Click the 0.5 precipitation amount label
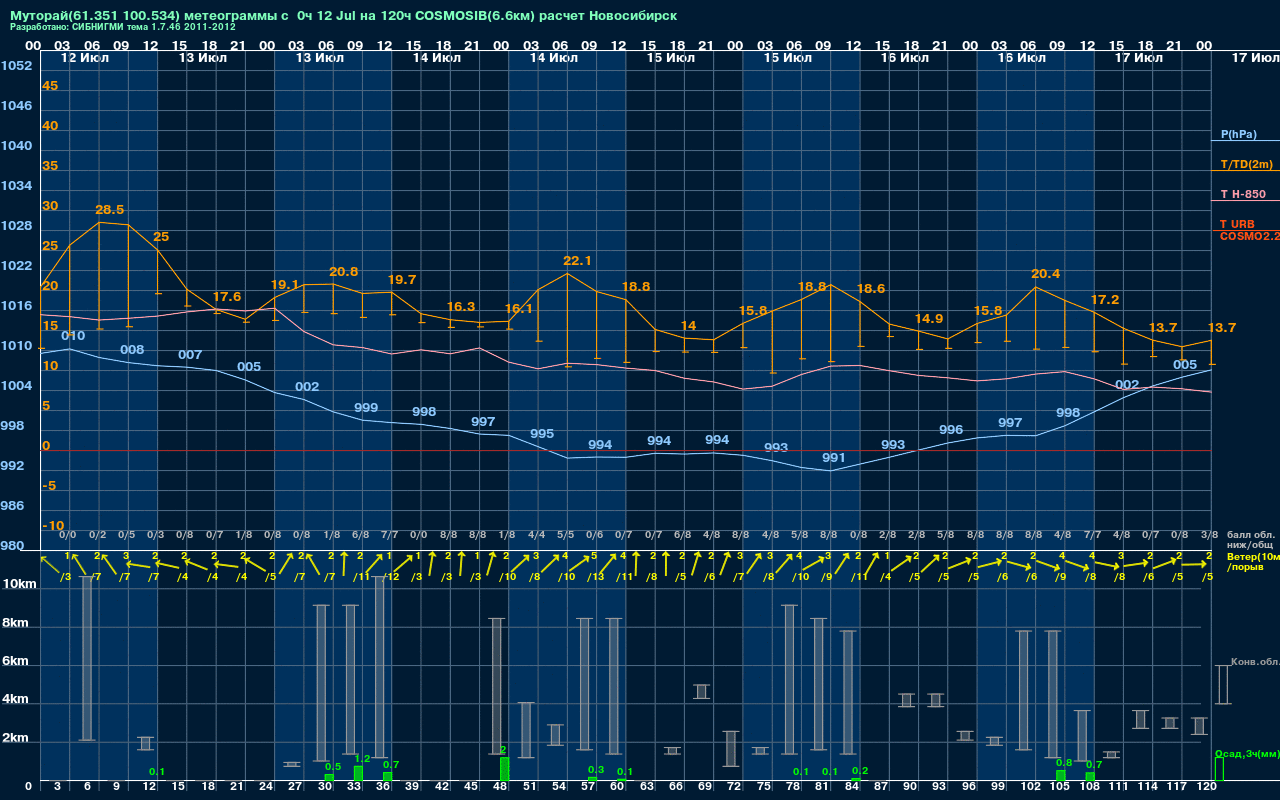Screen dimensions: 1280x800 [x=333, y=767]
